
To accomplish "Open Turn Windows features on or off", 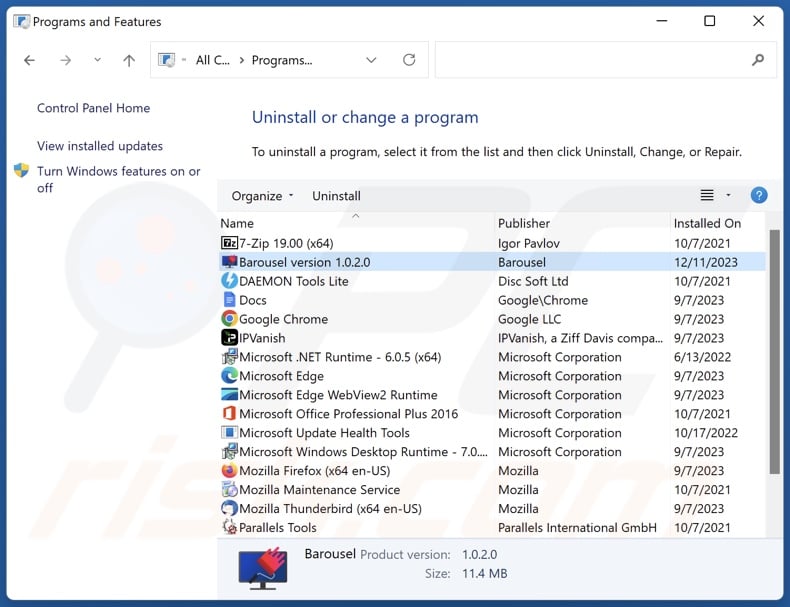I will click(118, 179).
